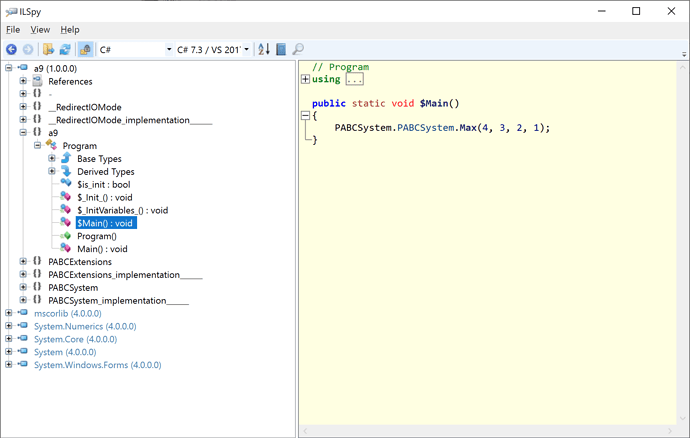Reload assemblies with refresh icon
690x438 pixels.
pyautogui.click(x=65, y=49)
